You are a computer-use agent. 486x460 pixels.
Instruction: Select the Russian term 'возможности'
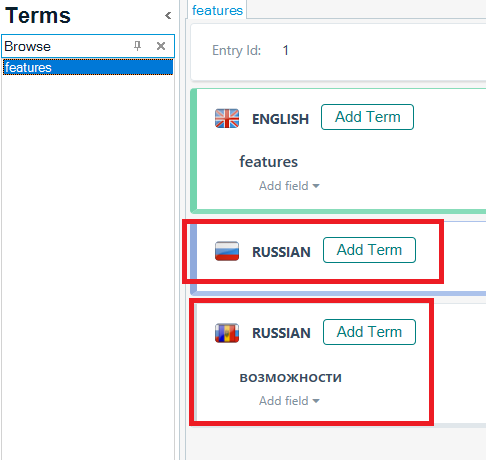291,378
